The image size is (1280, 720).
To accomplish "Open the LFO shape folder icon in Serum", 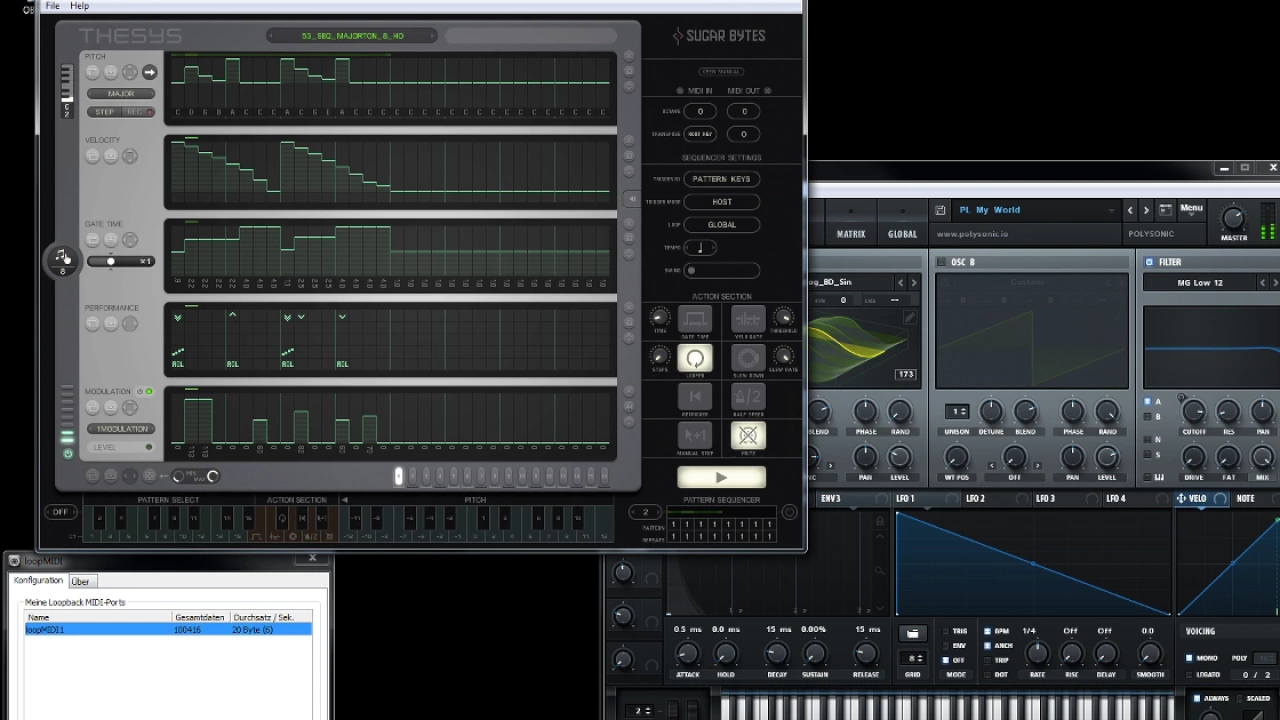I will (x=912, y=633).
